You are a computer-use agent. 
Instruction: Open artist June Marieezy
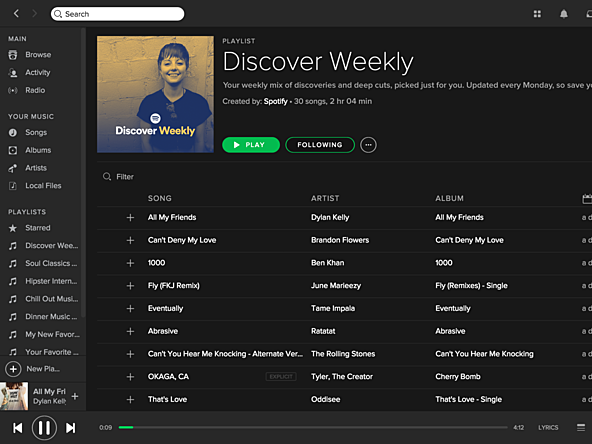click(336, 286)
